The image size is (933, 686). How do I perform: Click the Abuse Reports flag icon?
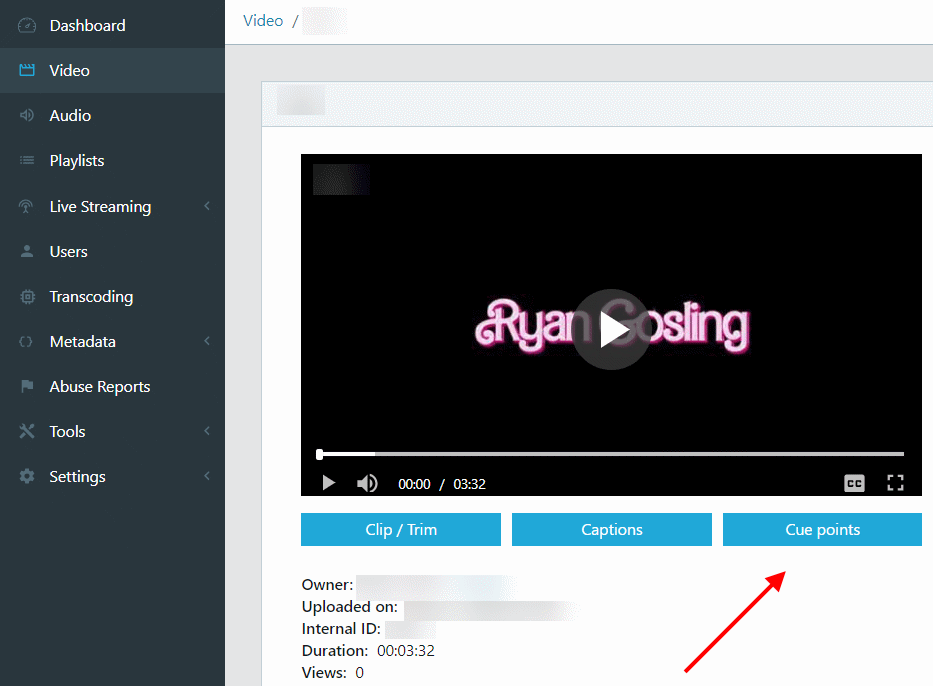tap(27, 386)
